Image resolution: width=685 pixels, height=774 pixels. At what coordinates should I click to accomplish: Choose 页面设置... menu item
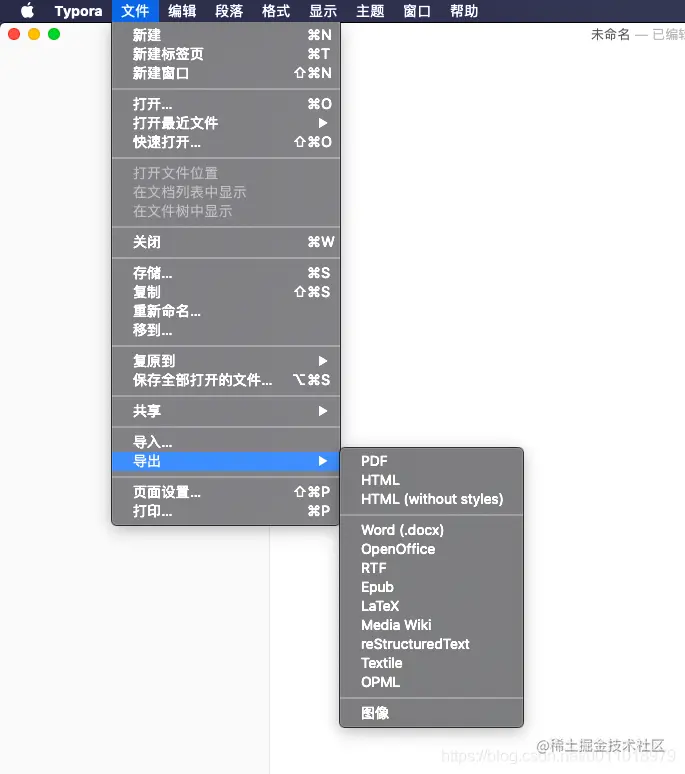(x=226, y=492)
